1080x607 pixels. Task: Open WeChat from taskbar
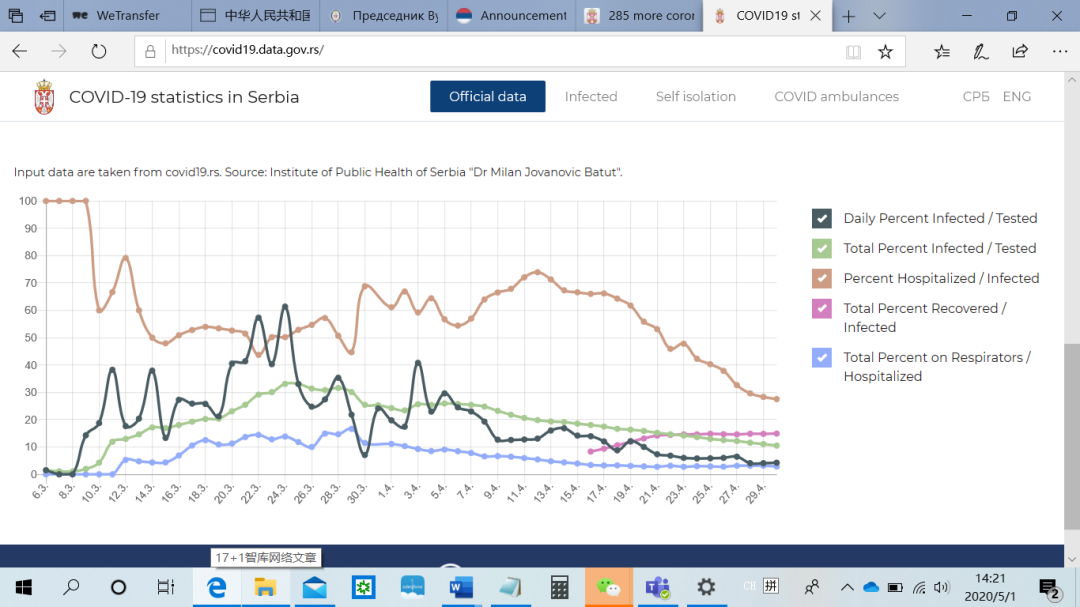608,587
